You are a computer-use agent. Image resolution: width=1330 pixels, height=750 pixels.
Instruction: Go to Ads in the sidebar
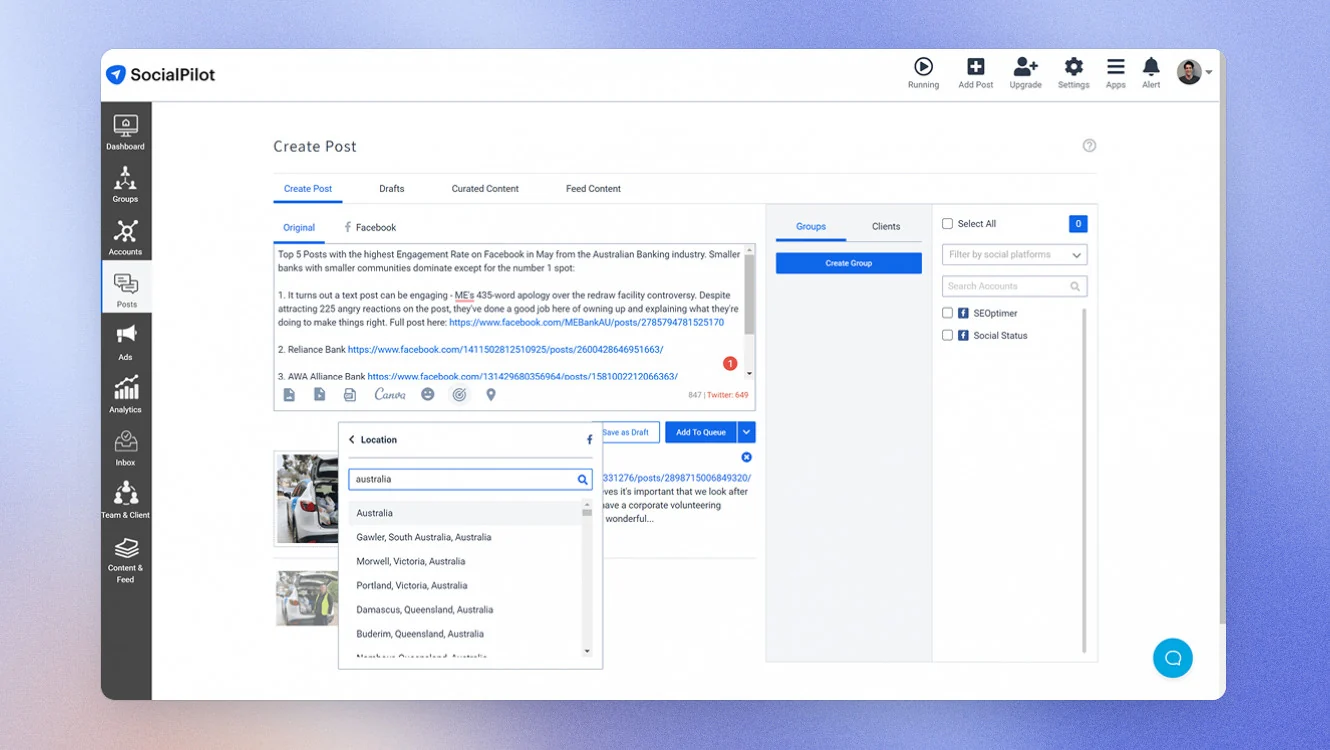click(x=125, y=341)
